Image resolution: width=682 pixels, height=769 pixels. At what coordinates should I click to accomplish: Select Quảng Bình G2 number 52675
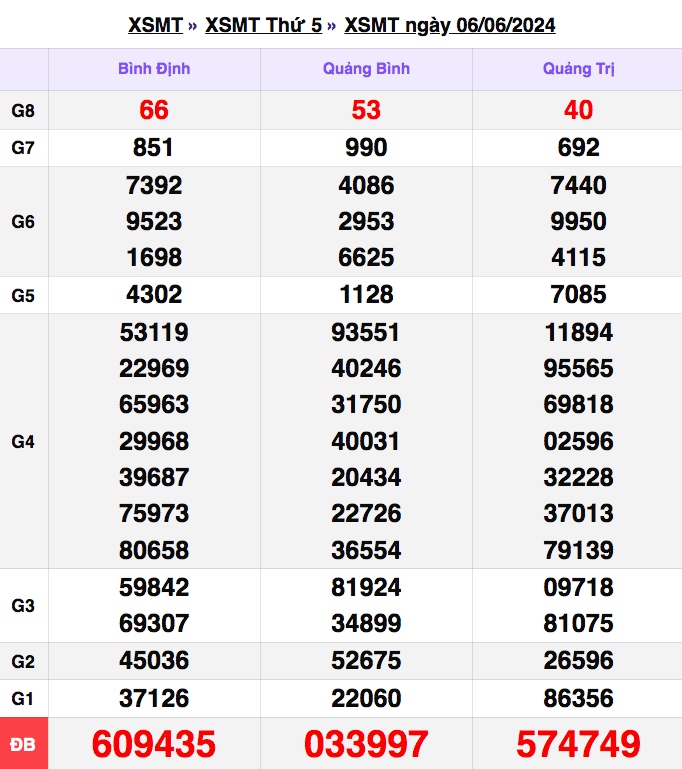pyautogui.click(x=366, y=661)
